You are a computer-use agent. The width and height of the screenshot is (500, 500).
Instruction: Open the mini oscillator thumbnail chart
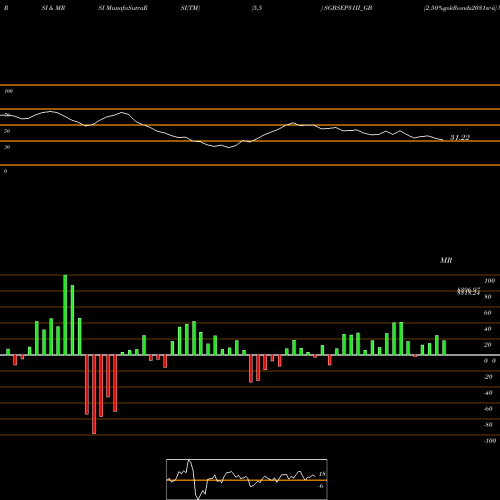coord(247,479)
